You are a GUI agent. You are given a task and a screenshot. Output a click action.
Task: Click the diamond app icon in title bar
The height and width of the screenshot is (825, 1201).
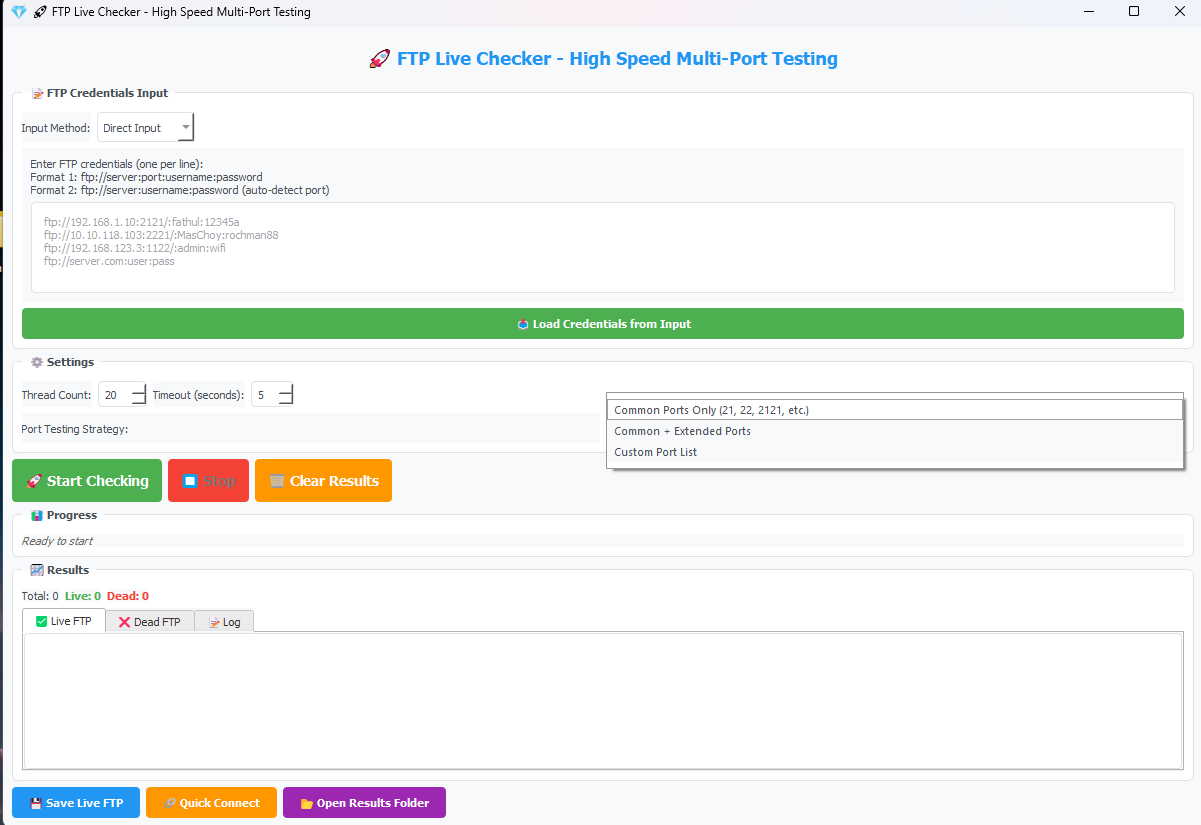coord(18,12)
